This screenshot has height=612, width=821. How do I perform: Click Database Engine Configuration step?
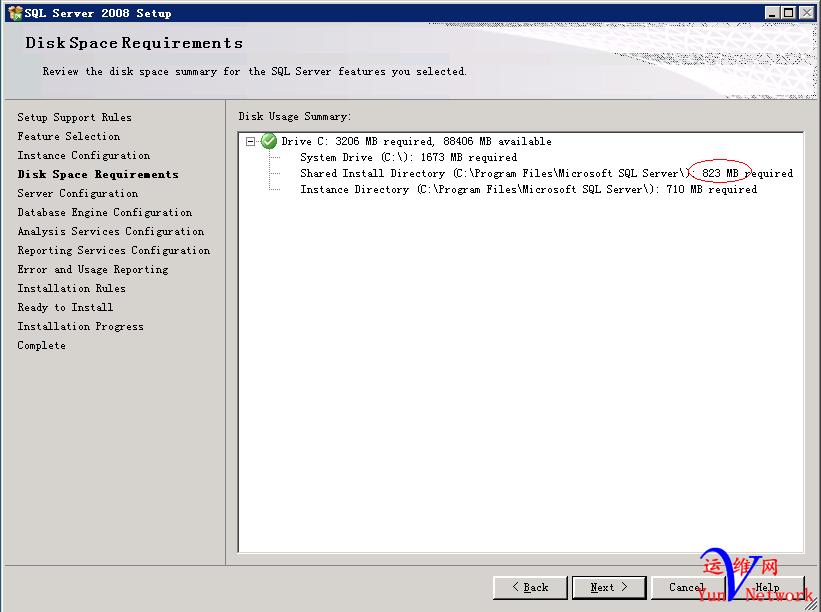pyautogui.click(x=105, y=212)
